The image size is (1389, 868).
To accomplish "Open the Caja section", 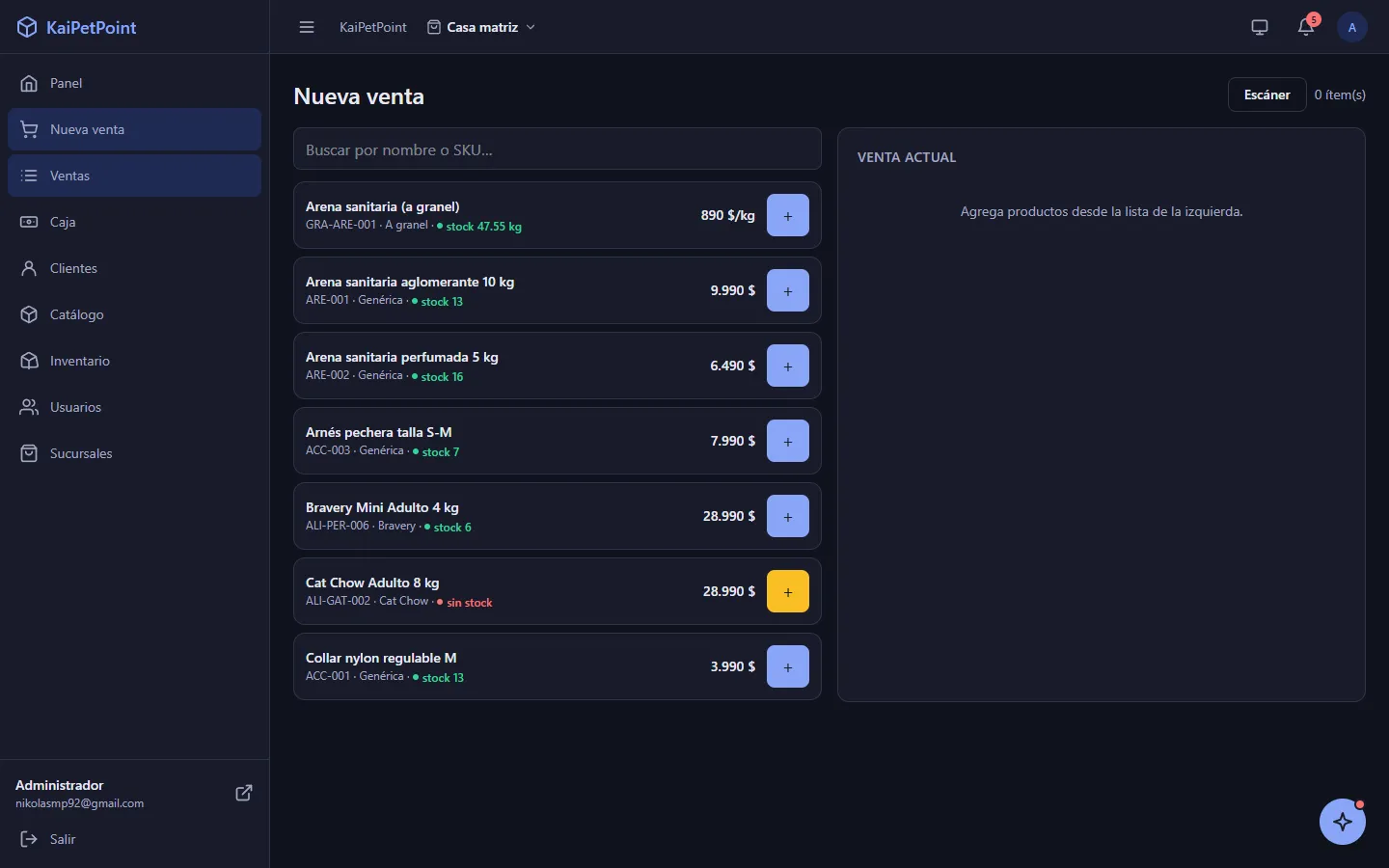I will click(x=134, y=222).
